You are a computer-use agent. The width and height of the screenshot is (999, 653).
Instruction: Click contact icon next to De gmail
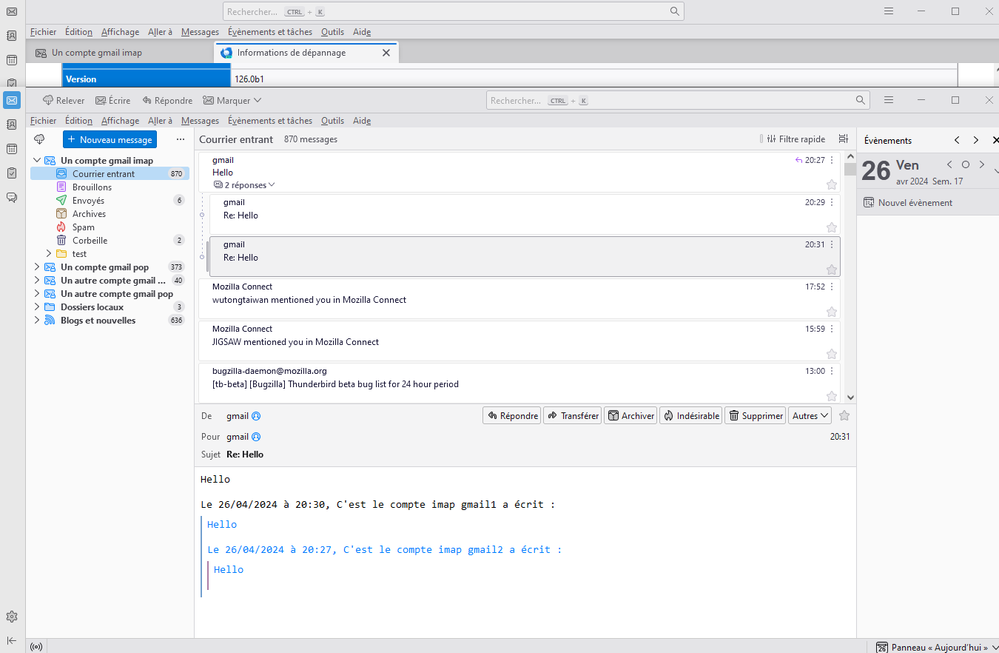point(256,416)
